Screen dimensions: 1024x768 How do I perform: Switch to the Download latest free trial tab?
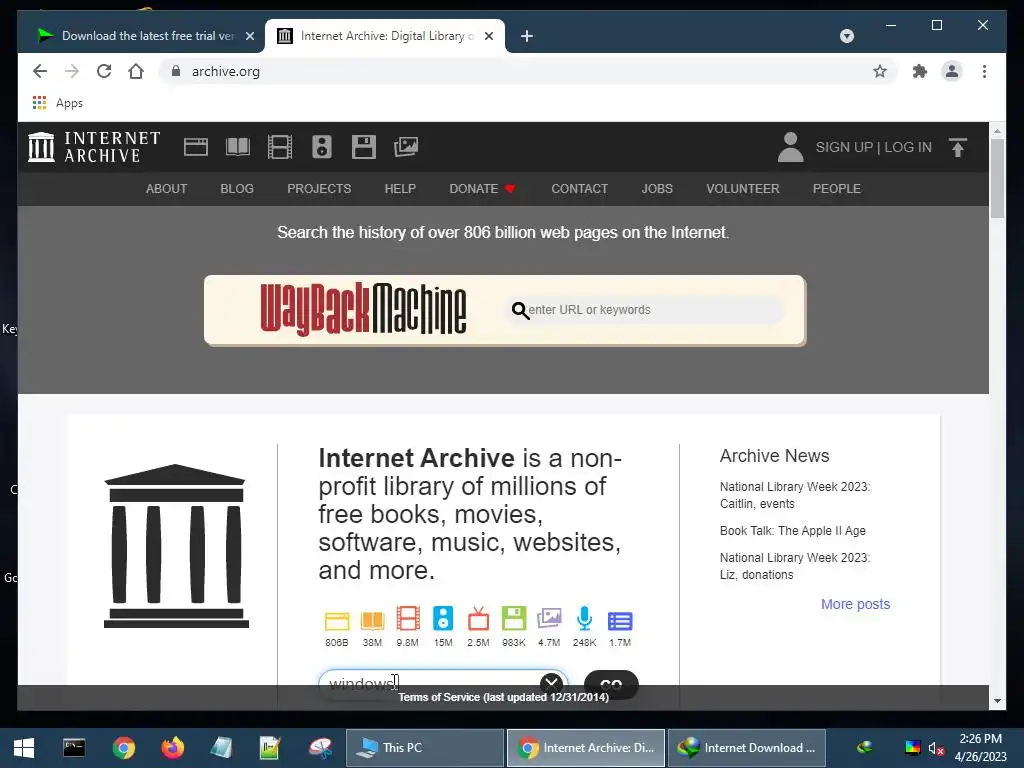(x=136, y=36)
